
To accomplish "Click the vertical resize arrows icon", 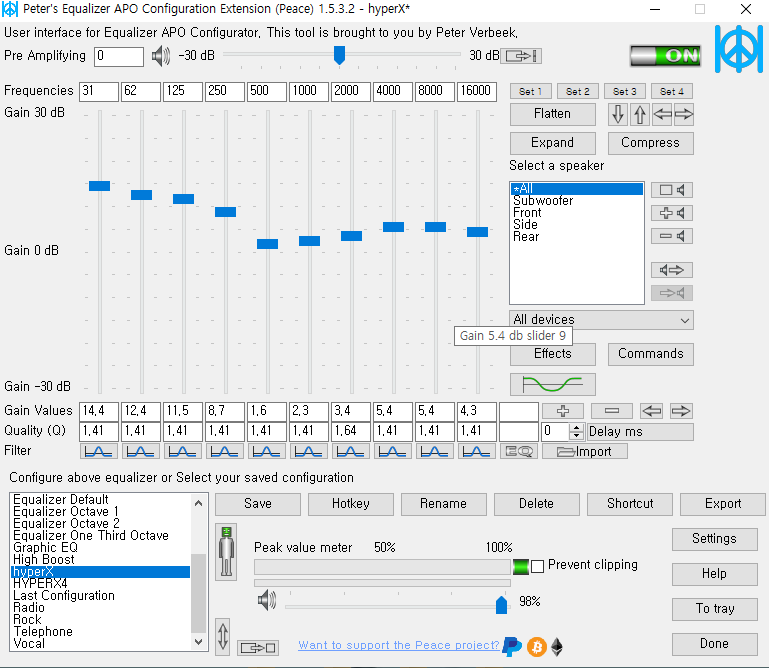I will (223, 636).
